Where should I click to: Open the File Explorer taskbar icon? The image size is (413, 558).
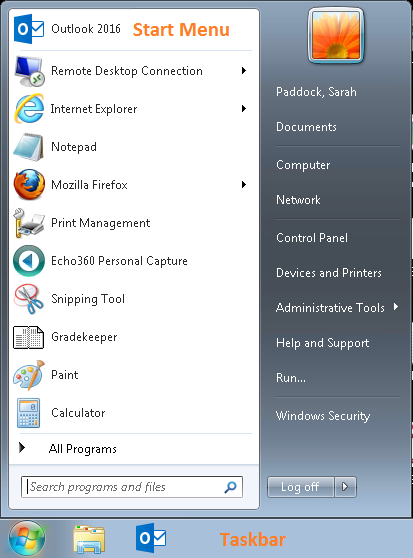pyautogui.click(x=89, y=539)
